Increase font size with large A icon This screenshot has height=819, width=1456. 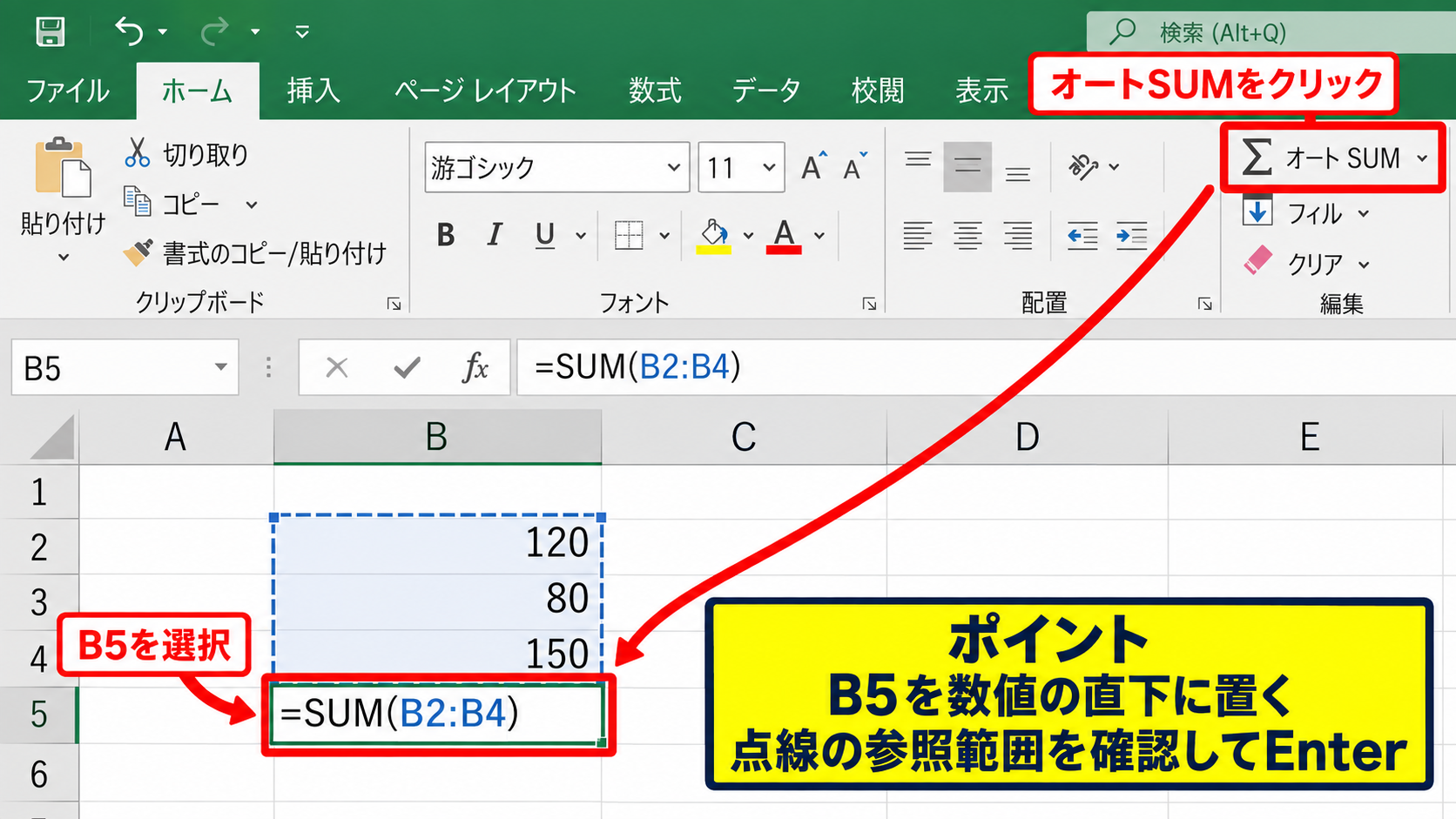coord(813,165)
